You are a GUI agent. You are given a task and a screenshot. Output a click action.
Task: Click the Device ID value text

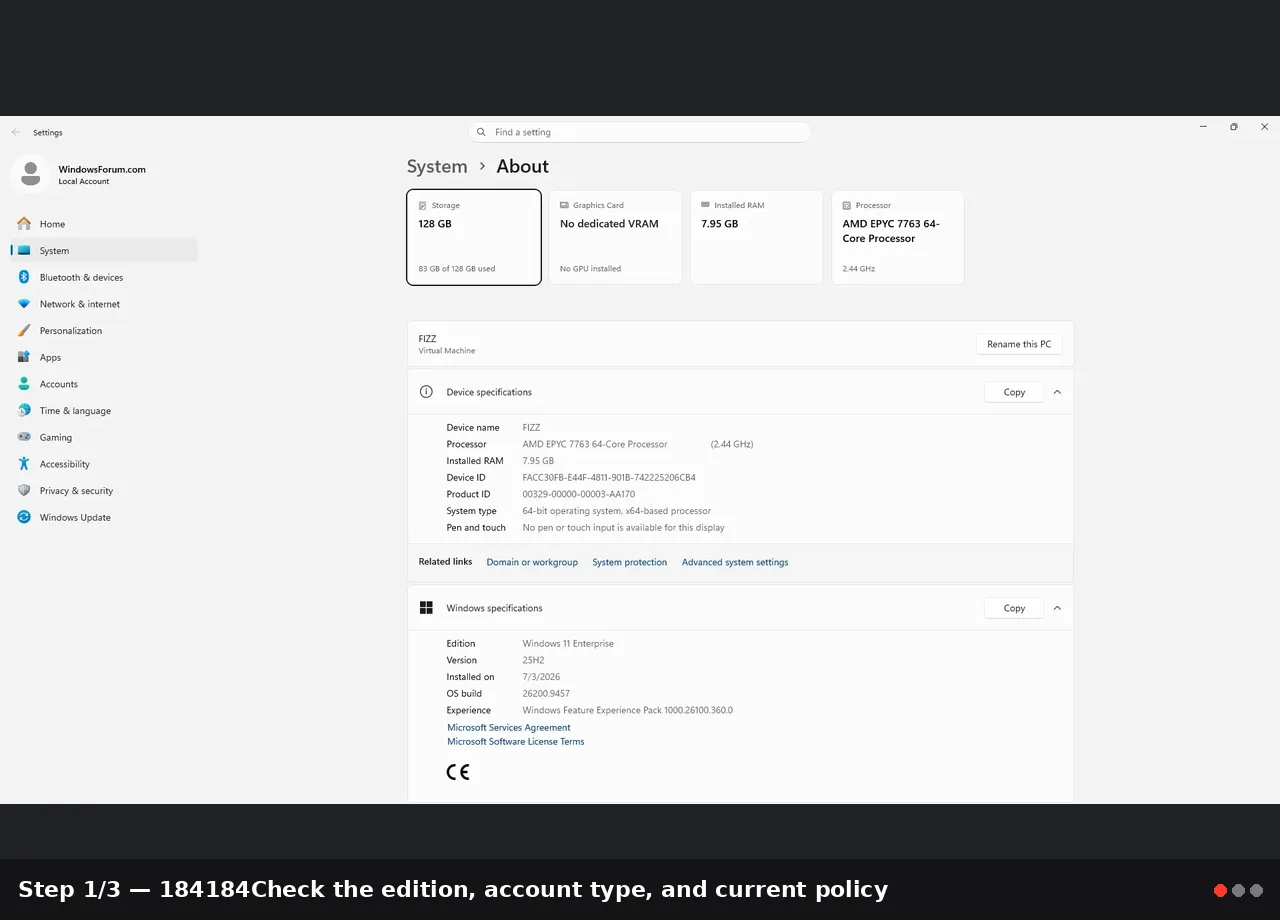coord(609,478)
